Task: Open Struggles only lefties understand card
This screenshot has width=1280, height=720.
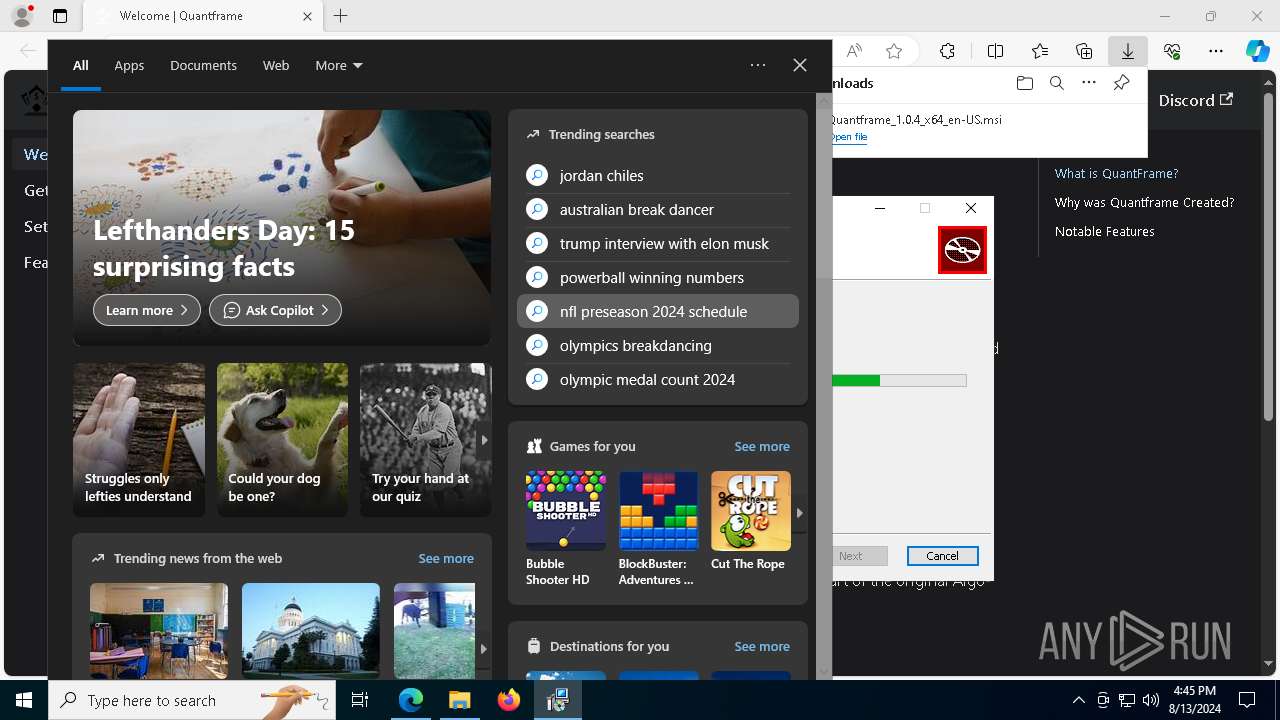Action: coord(139,440)
